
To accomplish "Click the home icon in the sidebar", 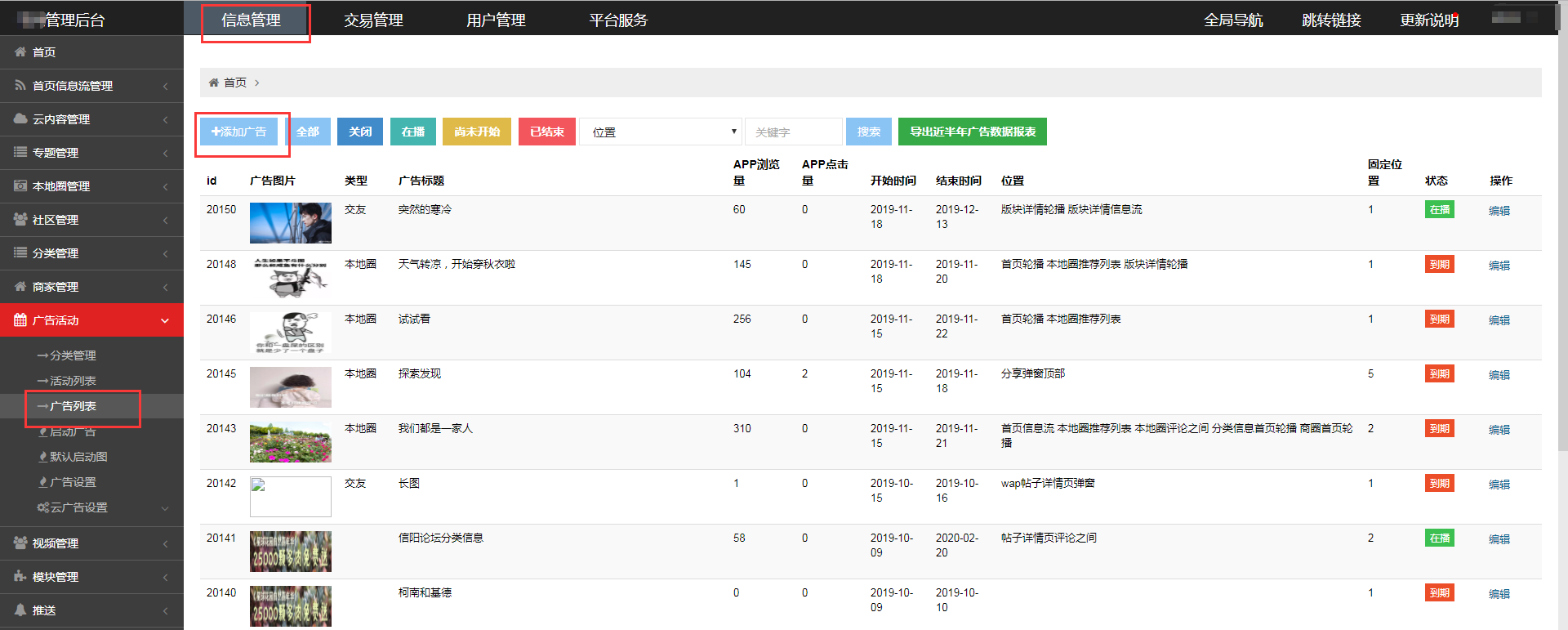I will tap(20, 51).
